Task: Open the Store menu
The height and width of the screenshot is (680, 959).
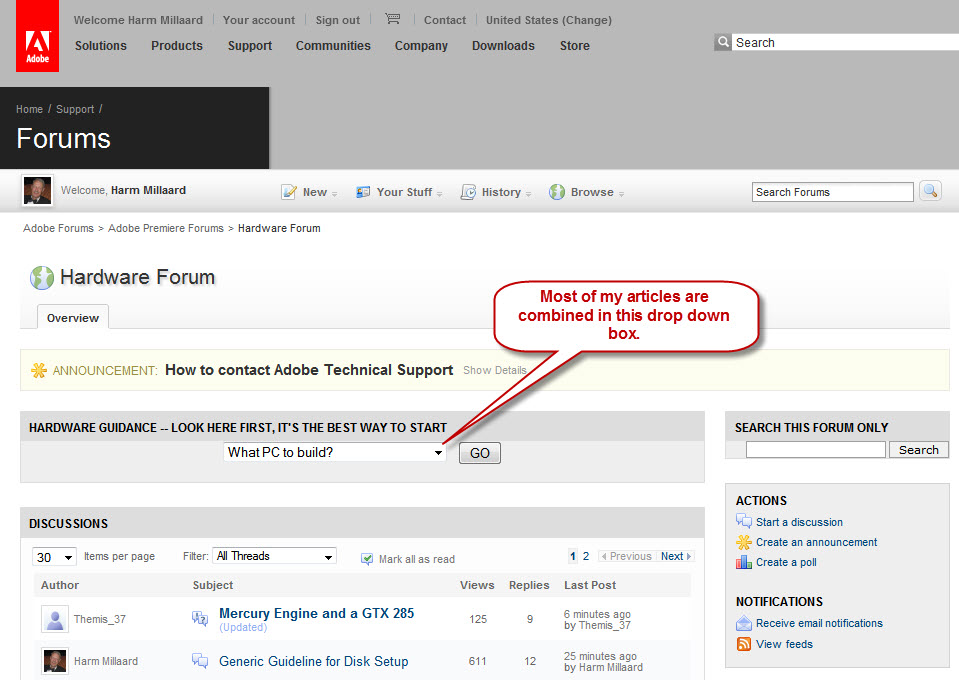Action: tap(575, 46)
